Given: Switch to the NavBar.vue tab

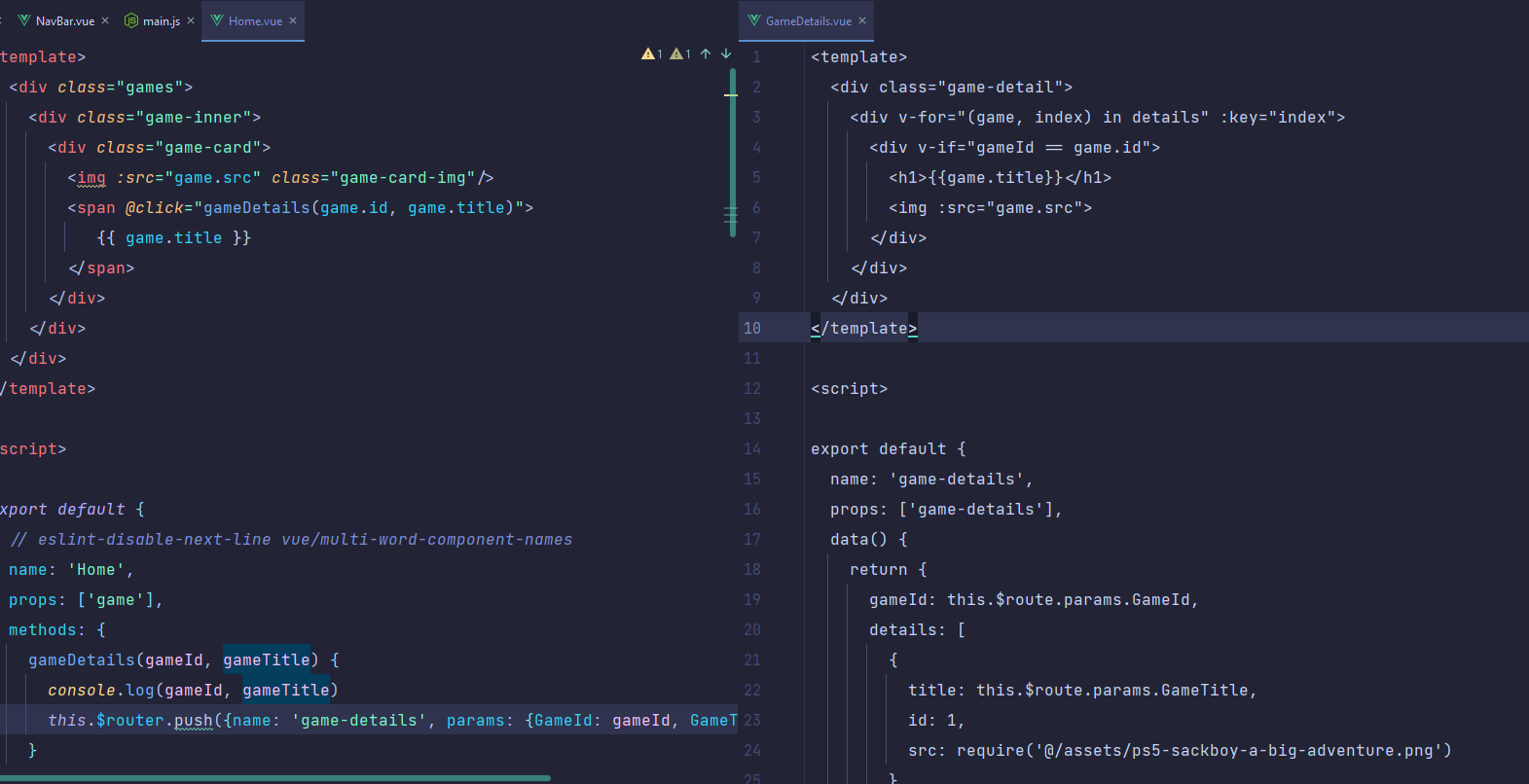Looking at the screenshot, I should coord(64,20).
